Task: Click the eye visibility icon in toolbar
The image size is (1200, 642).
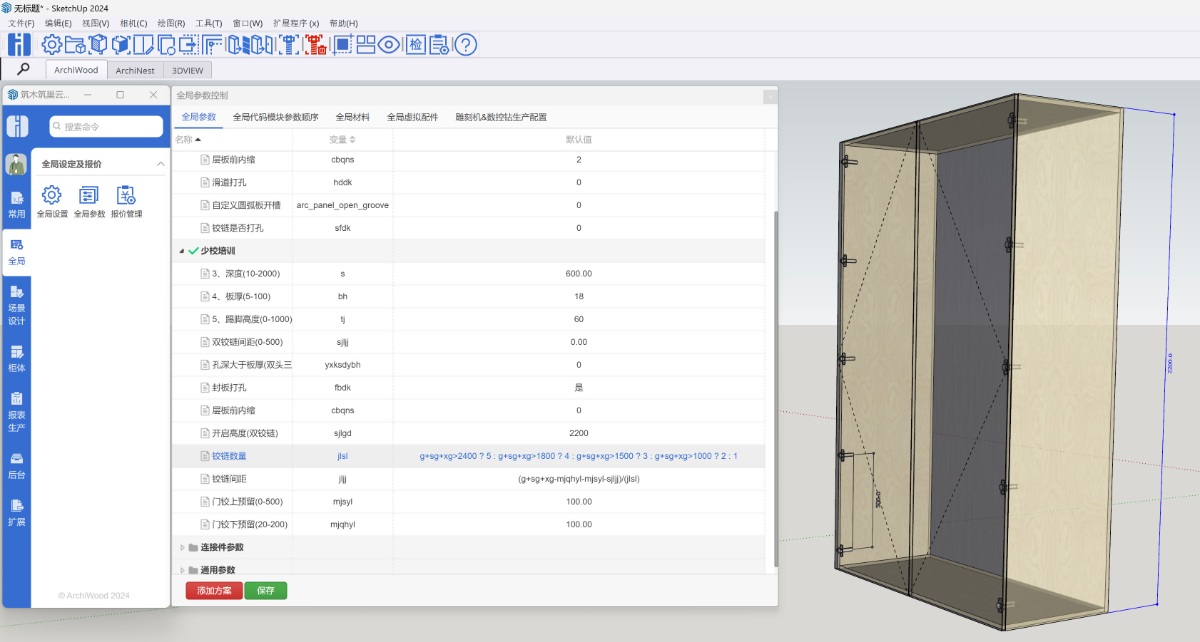Action: coord(389,44)
